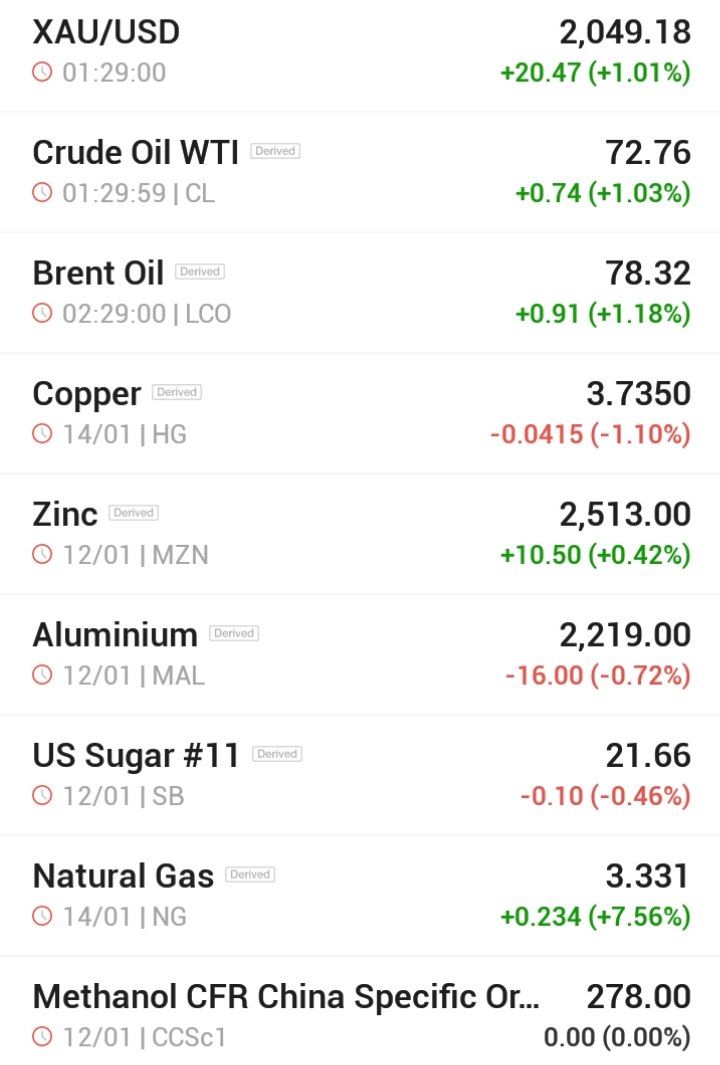Select Aluminium change -16.00 (-0.72%)

point(598,675)
